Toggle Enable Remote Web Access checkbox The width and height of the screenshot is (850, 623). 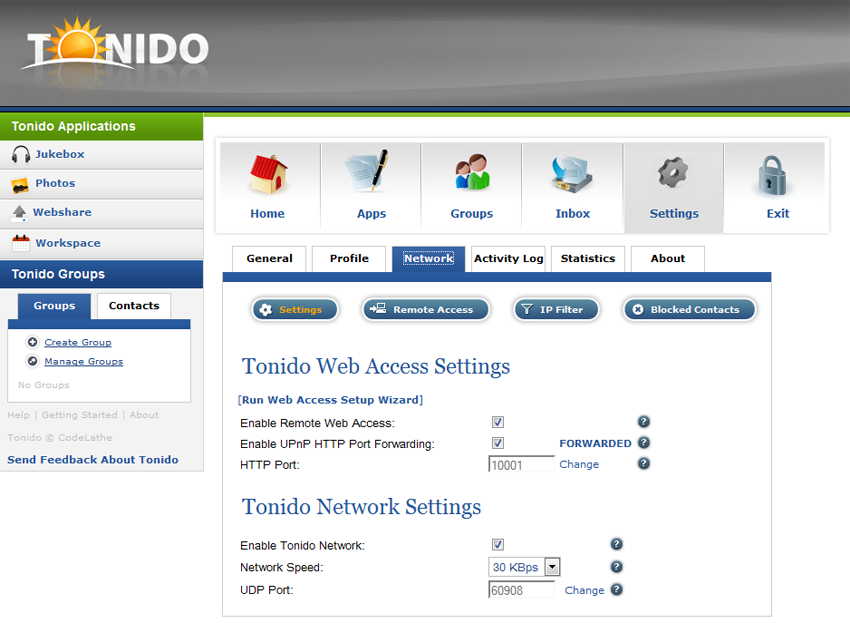pyautogui.click(x=498, y=422)
